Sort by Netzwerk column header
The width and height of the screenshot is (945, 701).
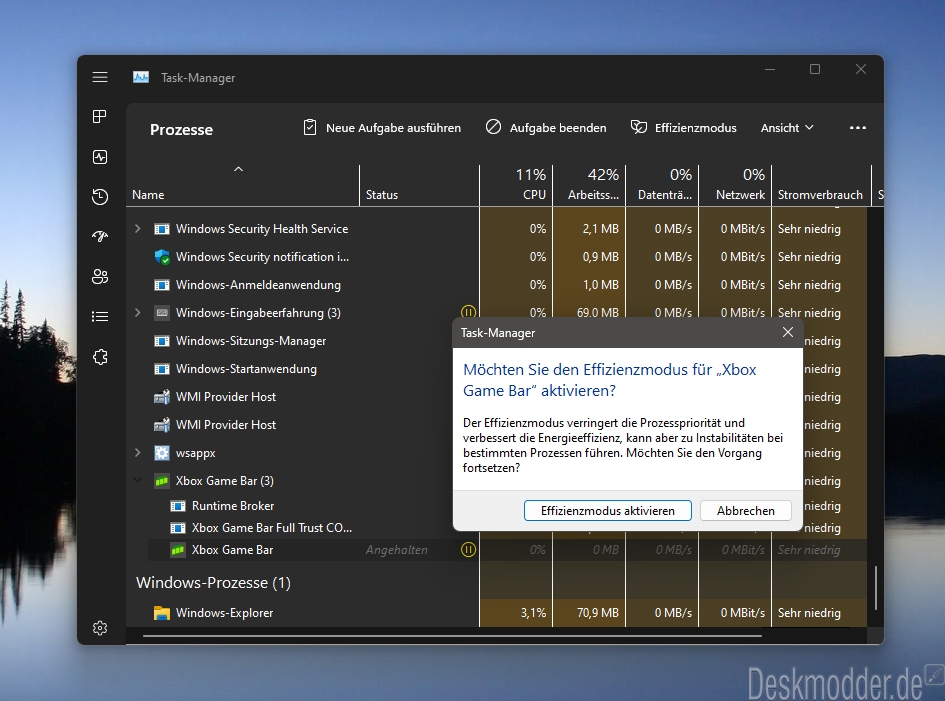tap(735, 186)
